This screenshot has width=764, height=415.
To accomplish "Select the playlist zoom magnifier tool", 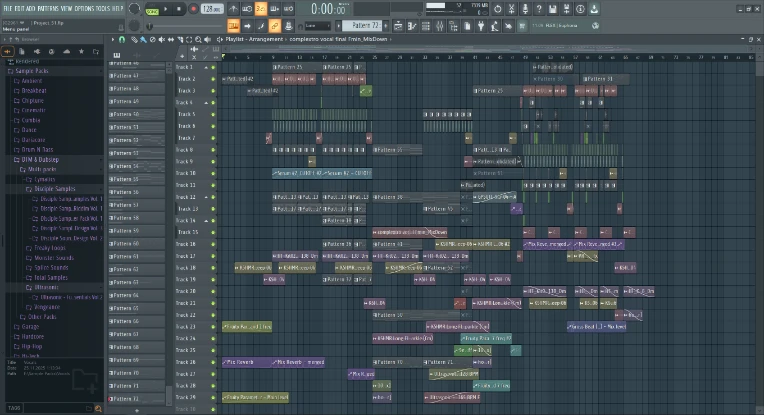I will coord(198,39).
